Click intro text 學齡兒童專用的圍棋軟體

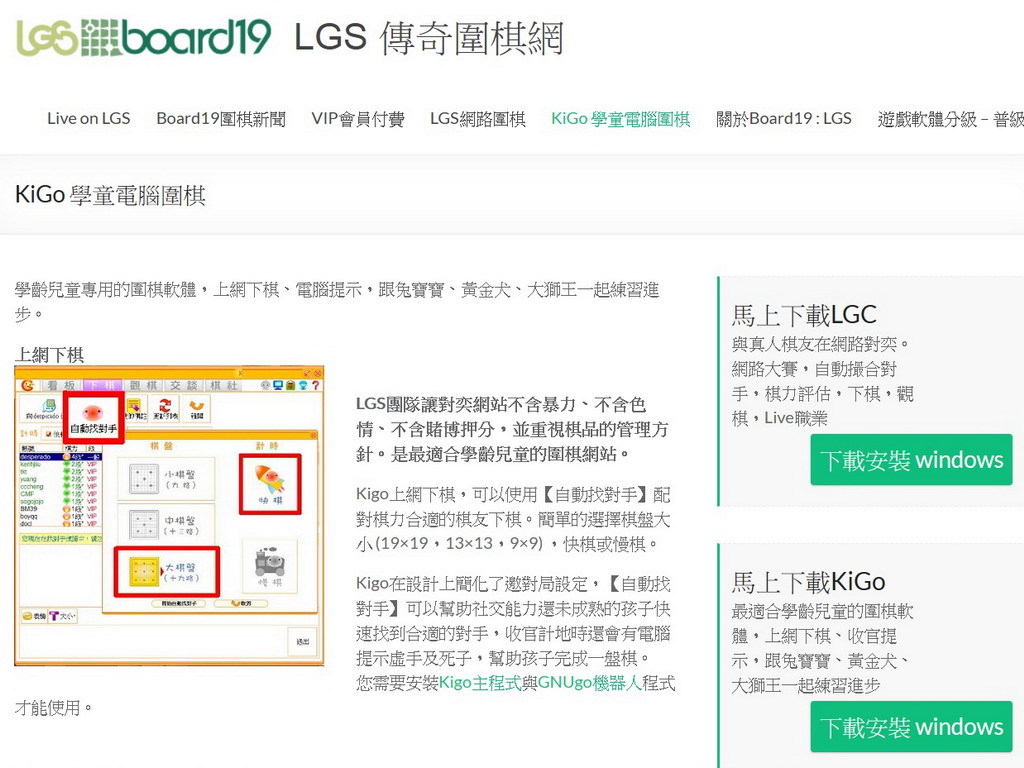click(x=337, y=302)
